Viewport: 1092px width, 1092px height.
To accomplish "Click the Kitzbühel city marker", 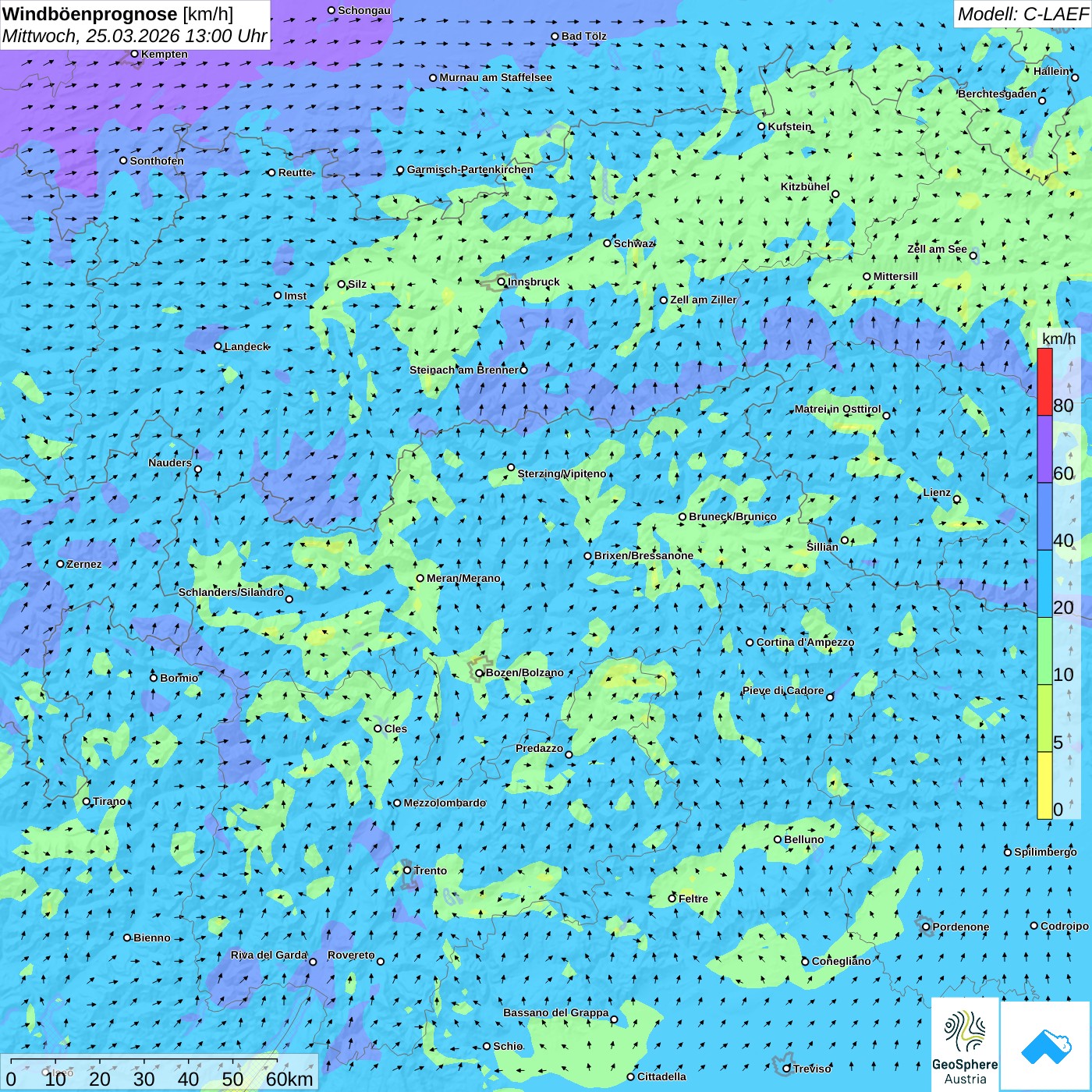I will (x=835, y=194).
